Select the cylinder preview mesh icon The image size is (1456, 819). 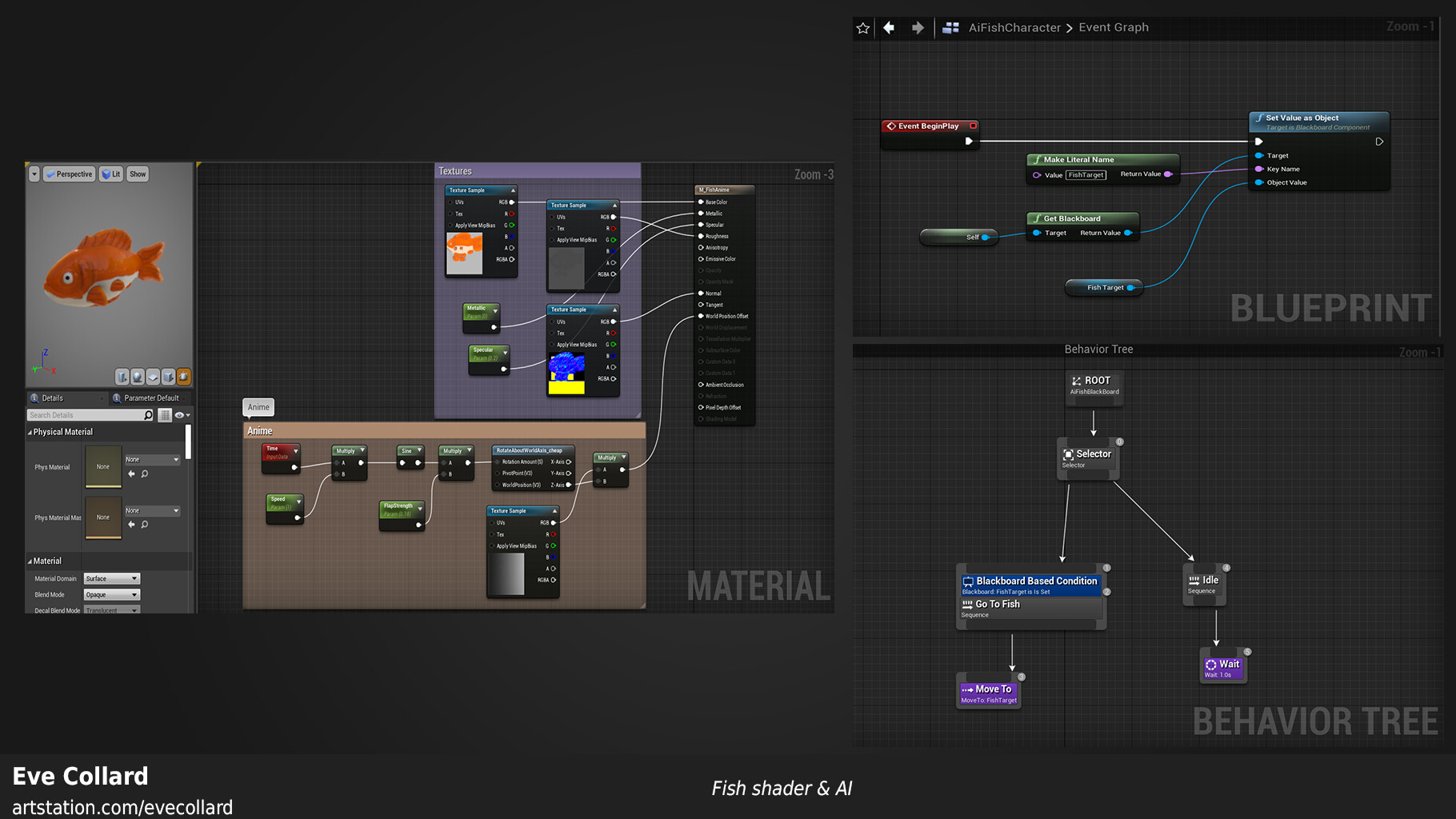122,377
